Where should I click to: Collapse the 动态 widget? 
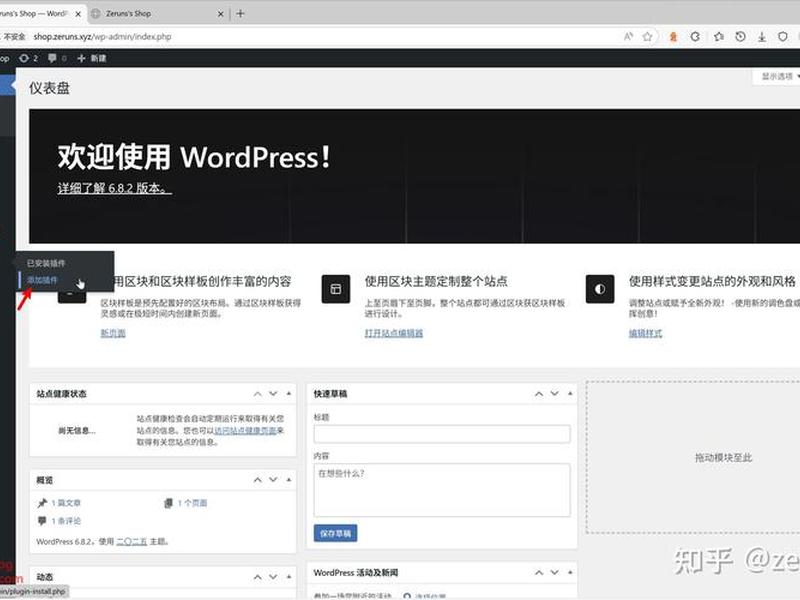289,577
